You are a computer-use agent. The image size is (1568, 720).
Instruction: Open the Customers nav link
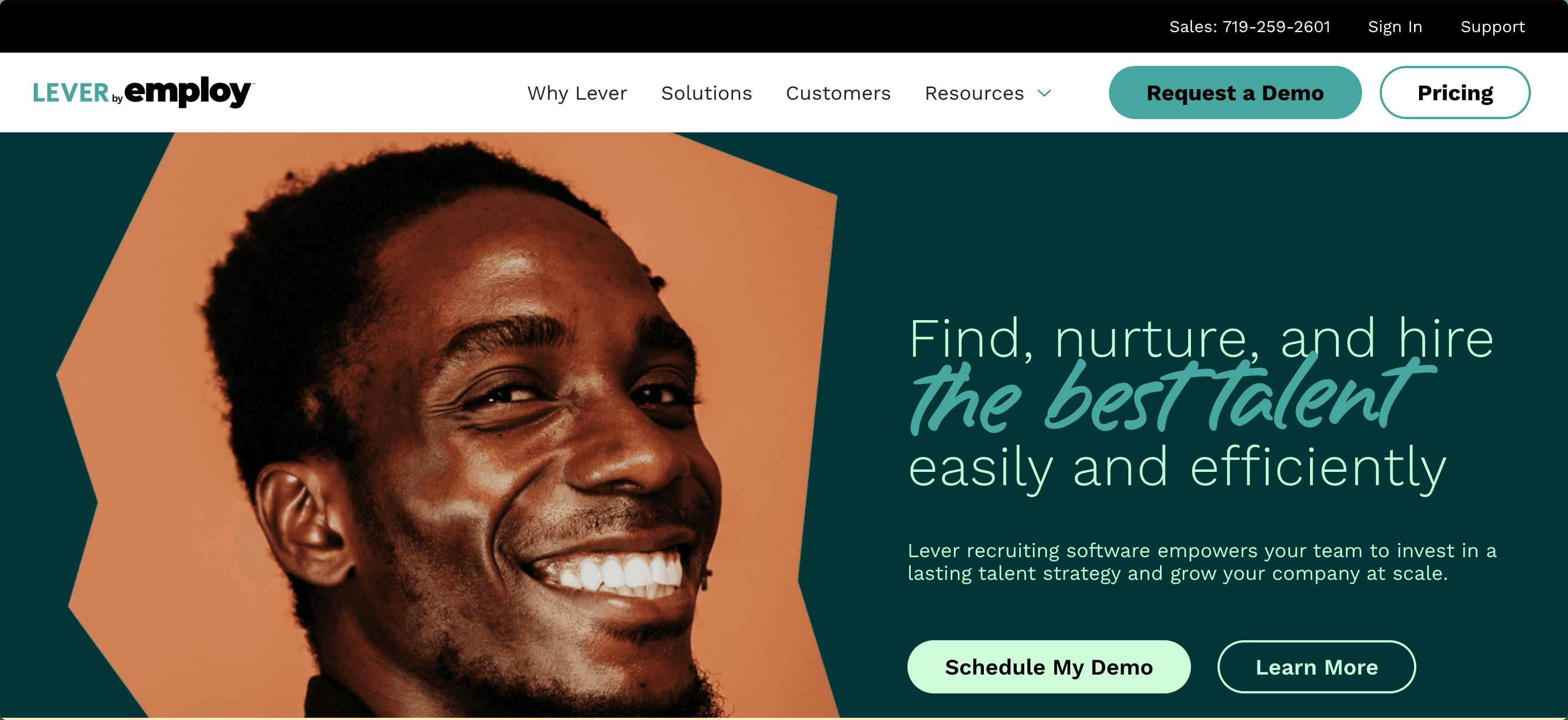pos(838,93)
